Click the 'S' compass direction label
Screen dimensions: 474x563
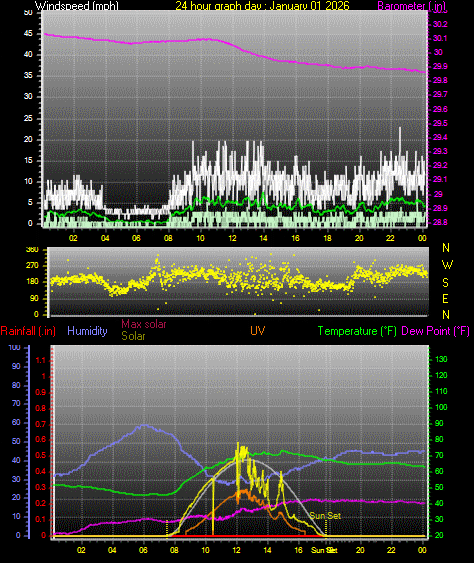[x=445, y=283]
